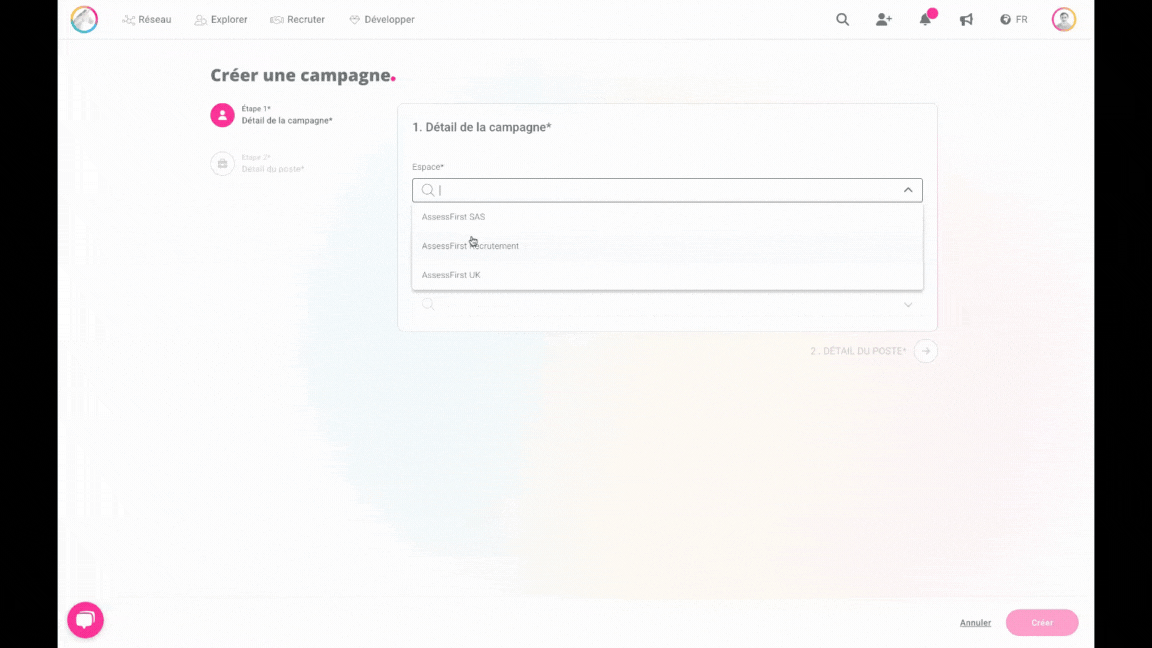Click the AssessFirst logo in top-left
Image resolution: width=1152 pixels, height=648 pixels.
(84, 19)
